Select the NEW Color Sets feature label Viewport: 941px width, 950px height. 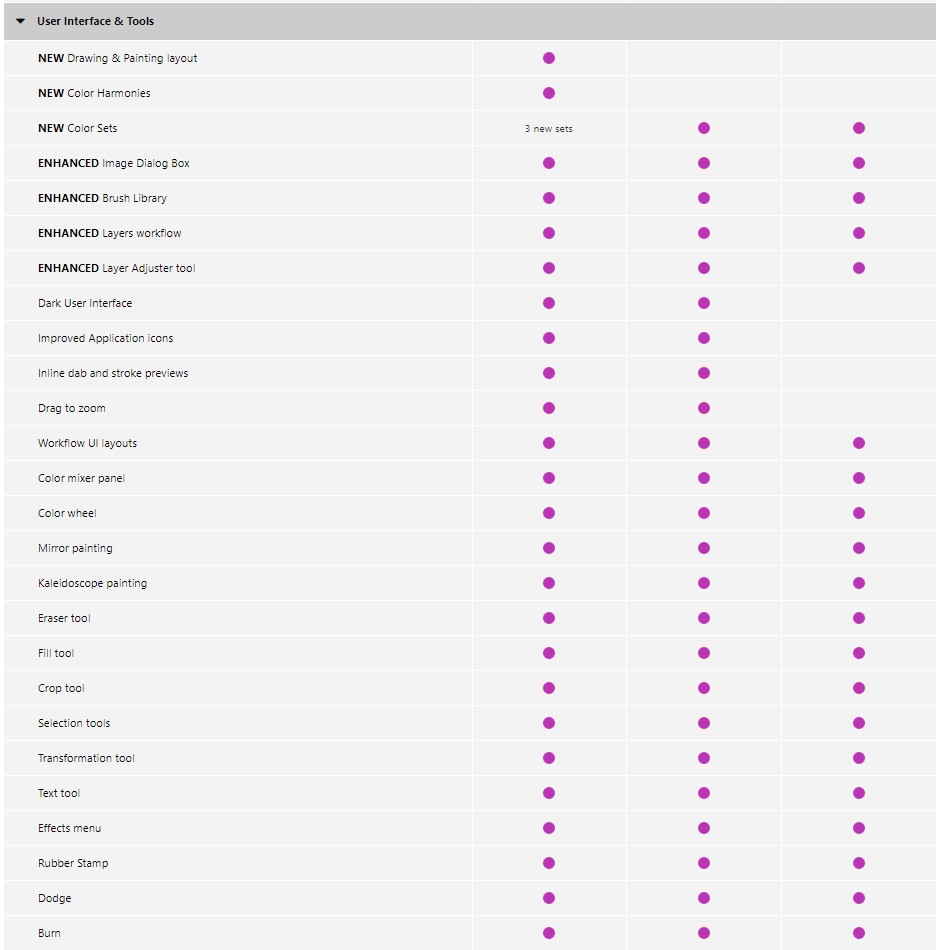click(78, 128)
